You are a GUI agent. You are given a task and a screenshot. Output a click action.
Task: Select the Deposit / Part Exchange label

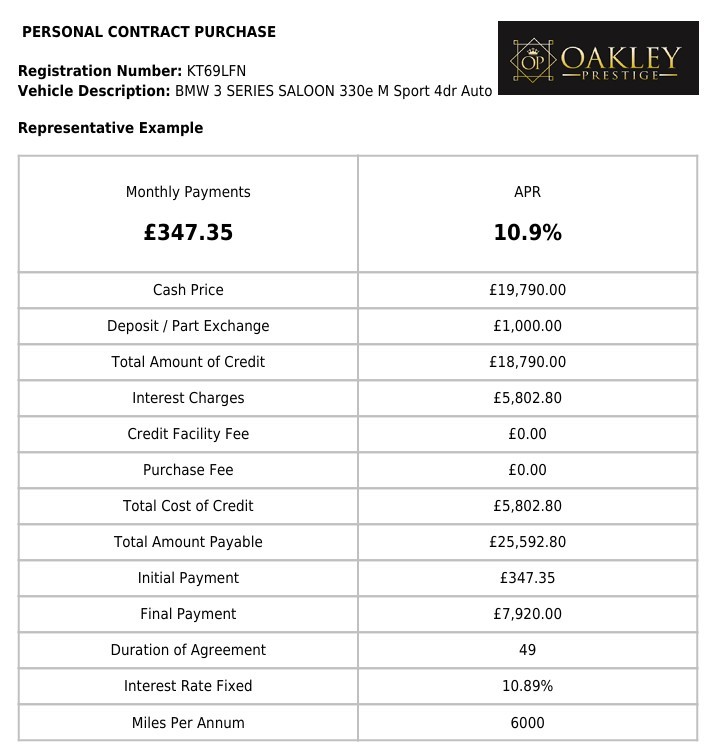click(x=188, y=326)
